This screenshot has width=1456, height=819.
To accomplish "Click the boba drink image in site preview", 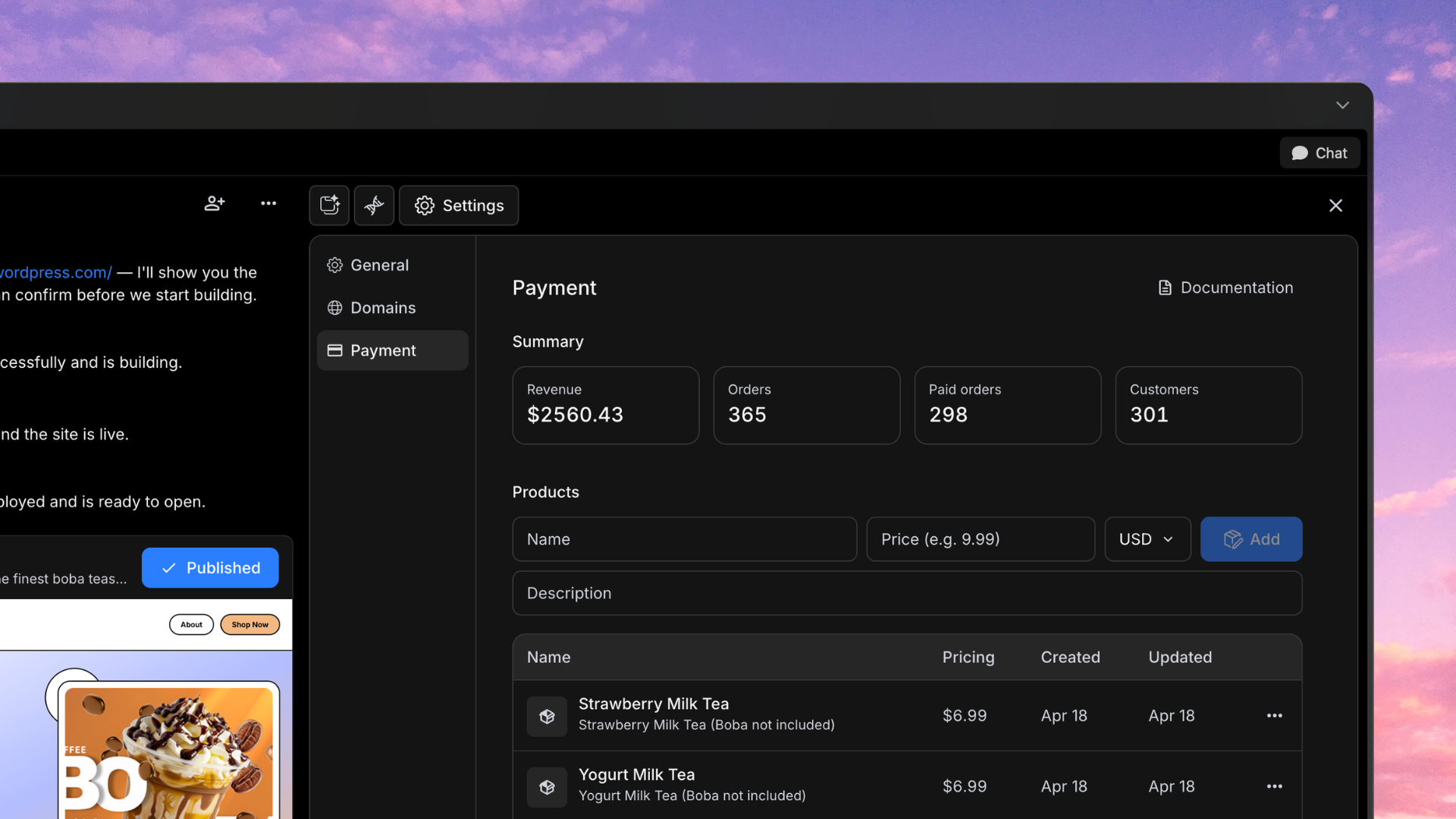I will pos(169,751).
